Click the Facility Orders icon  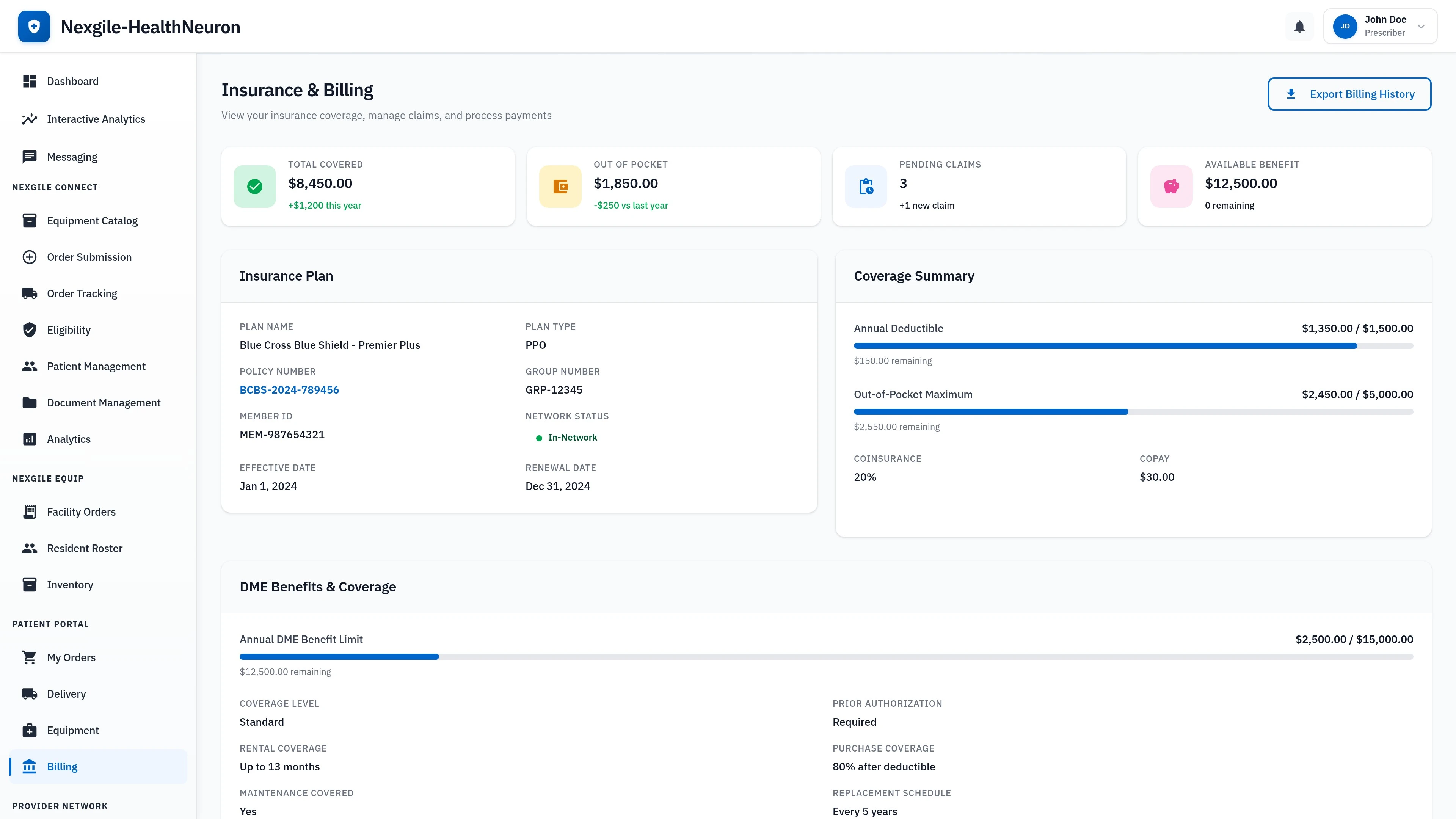tap(30, 511)
